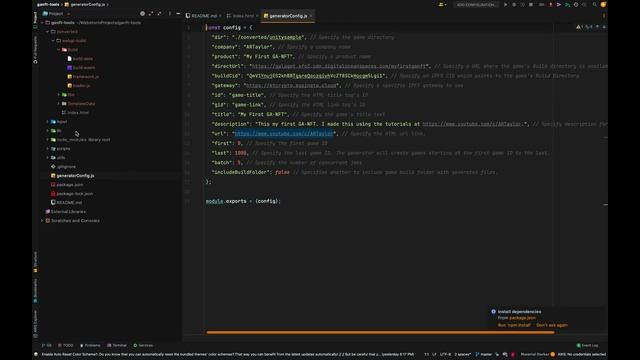Screen dimensions: 640x360
Task: Open the Services tool window tab
Action: (143, 345)
